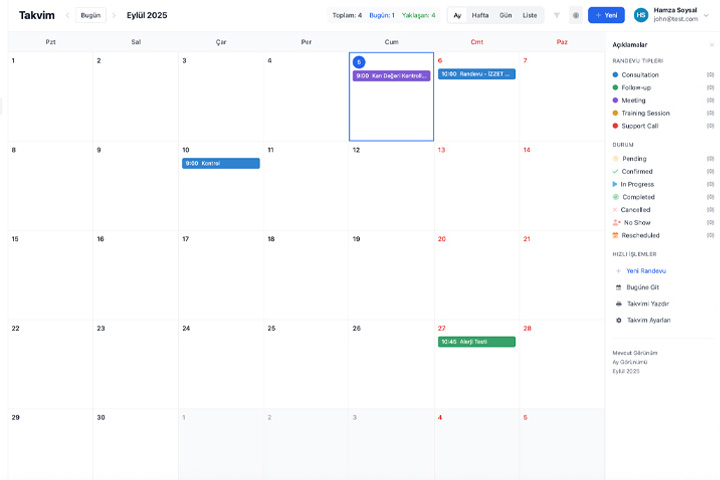Click the gear icon for Takvim Ayarları
The image size is (720, 480).
[618, 320]
